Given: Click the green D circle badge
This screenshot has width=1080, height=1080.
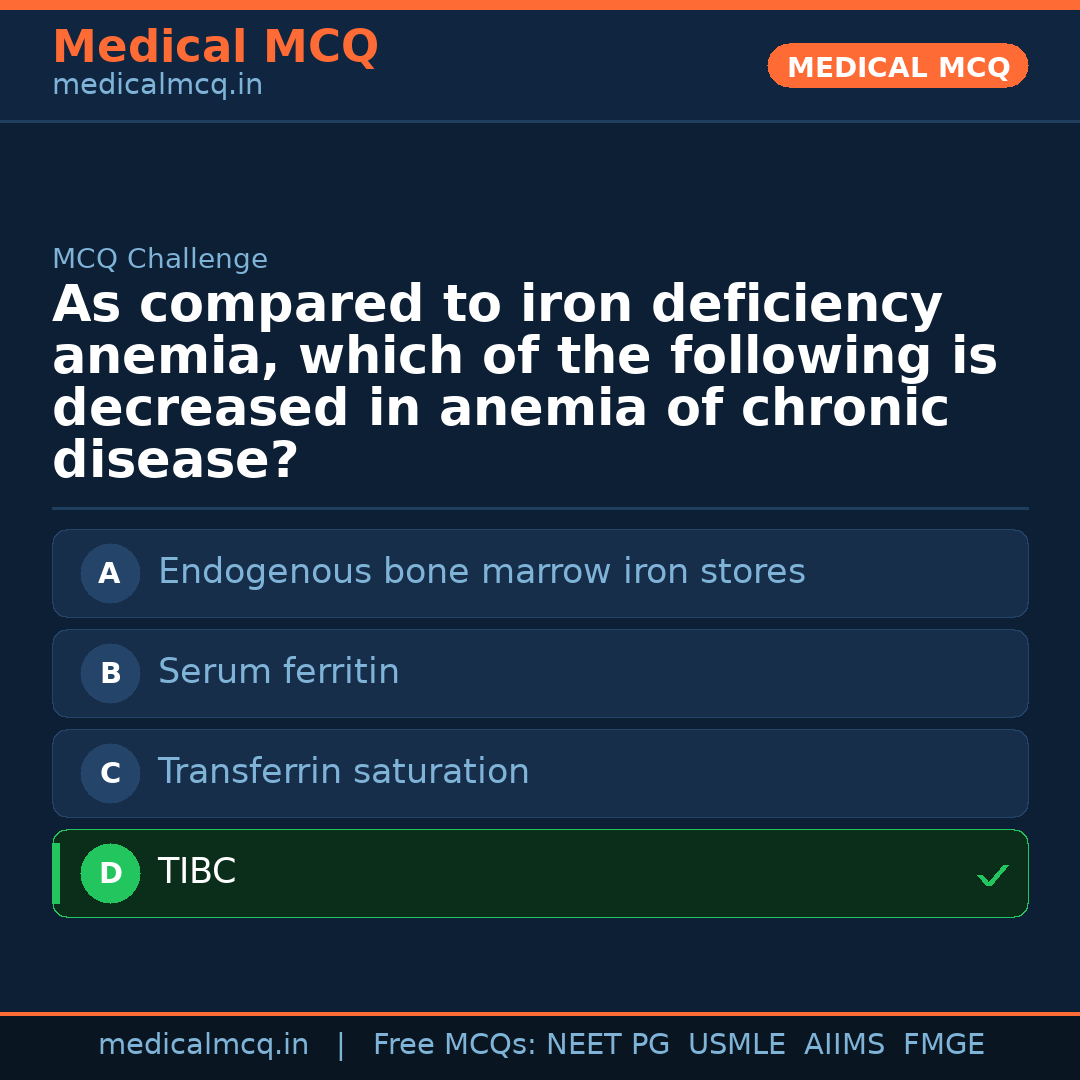Looking at the screenshot, I should pos(110,873).
